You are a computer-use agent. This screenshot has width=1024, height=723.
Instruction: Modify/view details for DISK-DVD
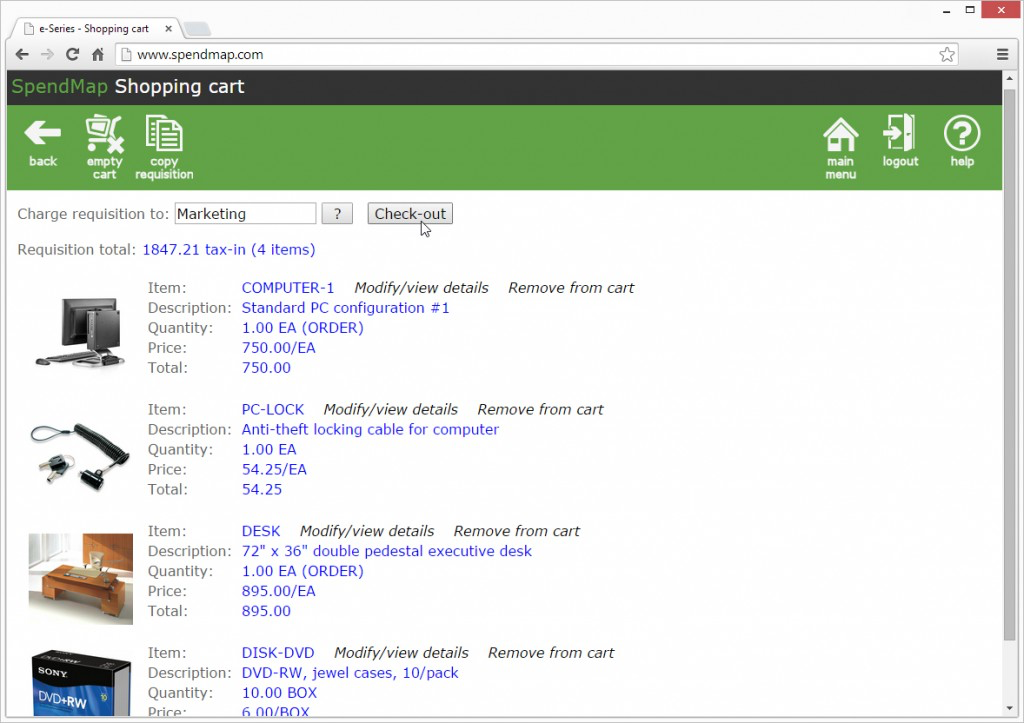click(401, 652)
